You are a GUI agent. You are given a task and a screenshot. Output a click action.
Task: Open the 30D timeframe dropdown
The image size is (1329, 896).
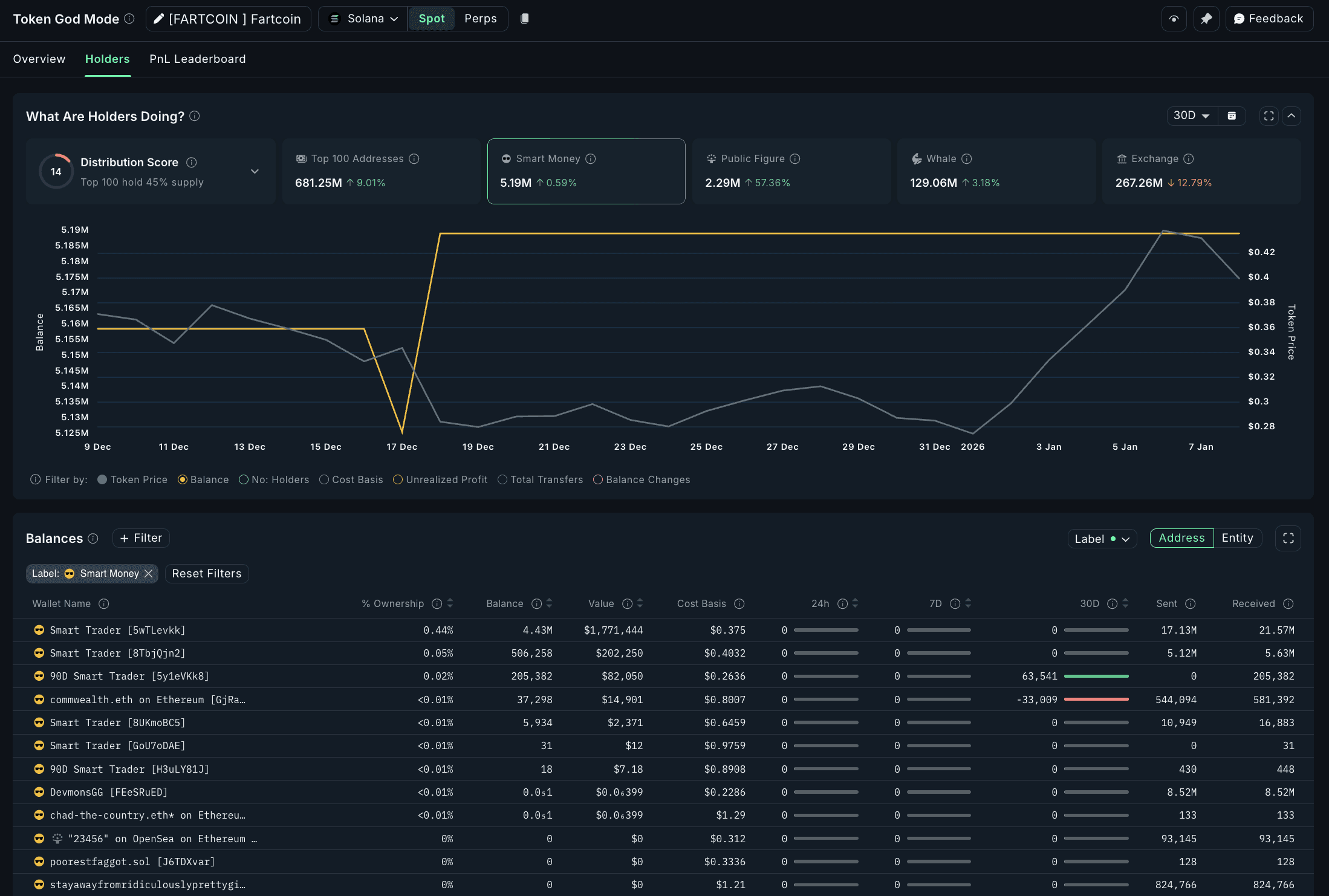1191,116
